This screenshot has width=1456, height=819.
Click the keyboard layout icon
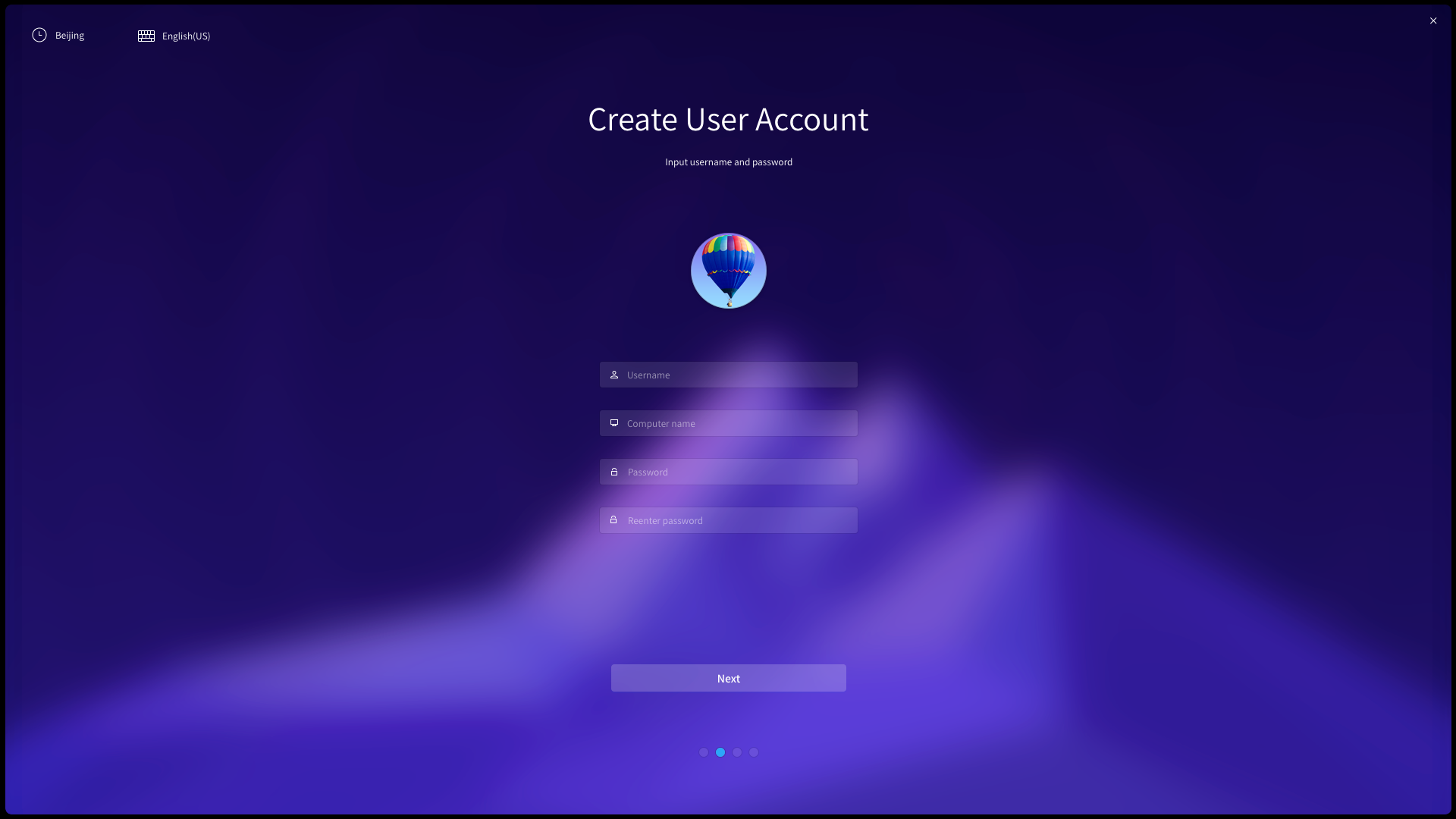tap(145, 36)
